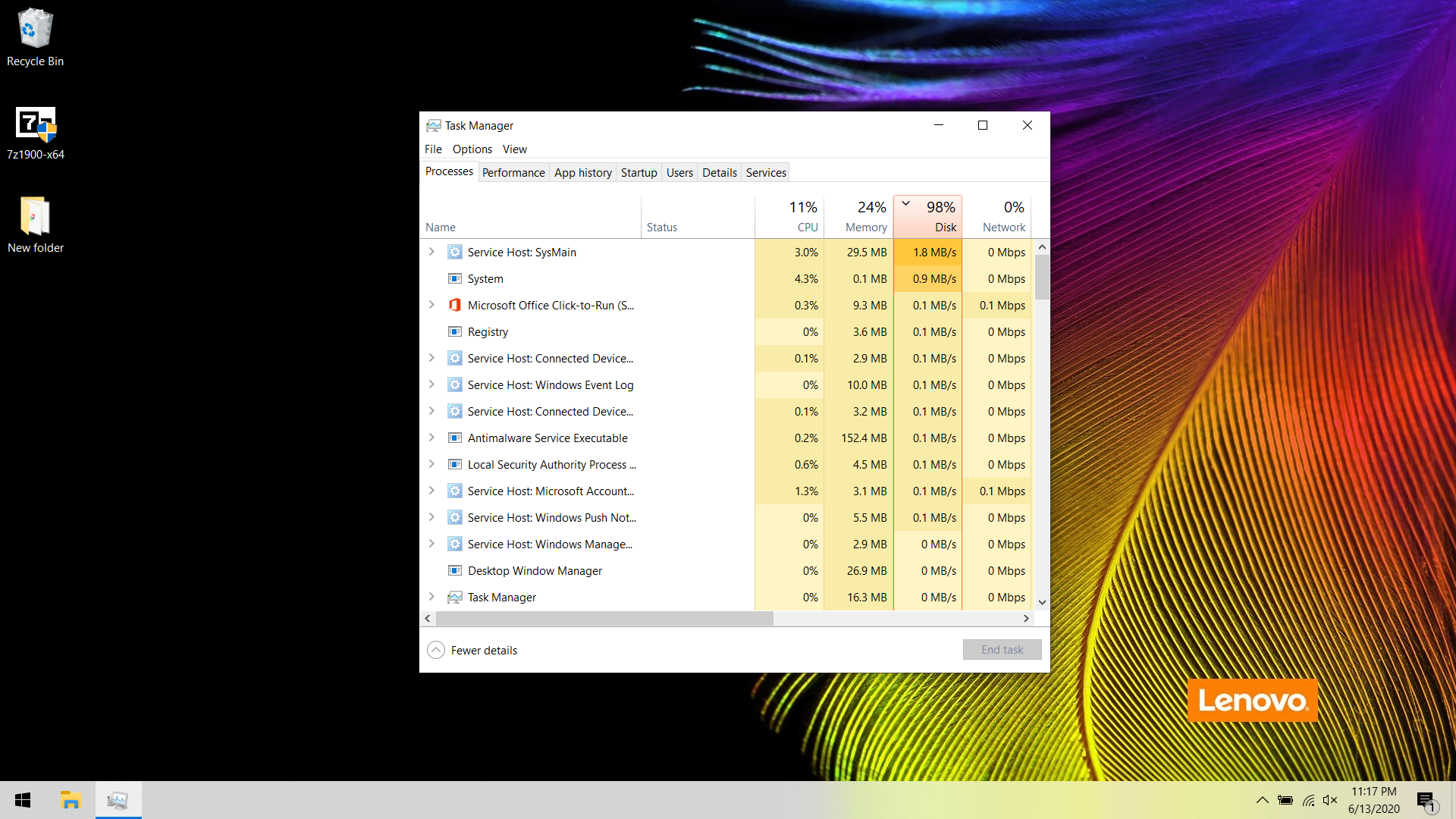
Task: Click the Desktop Window Manager icon
Action: pos(454,571)
